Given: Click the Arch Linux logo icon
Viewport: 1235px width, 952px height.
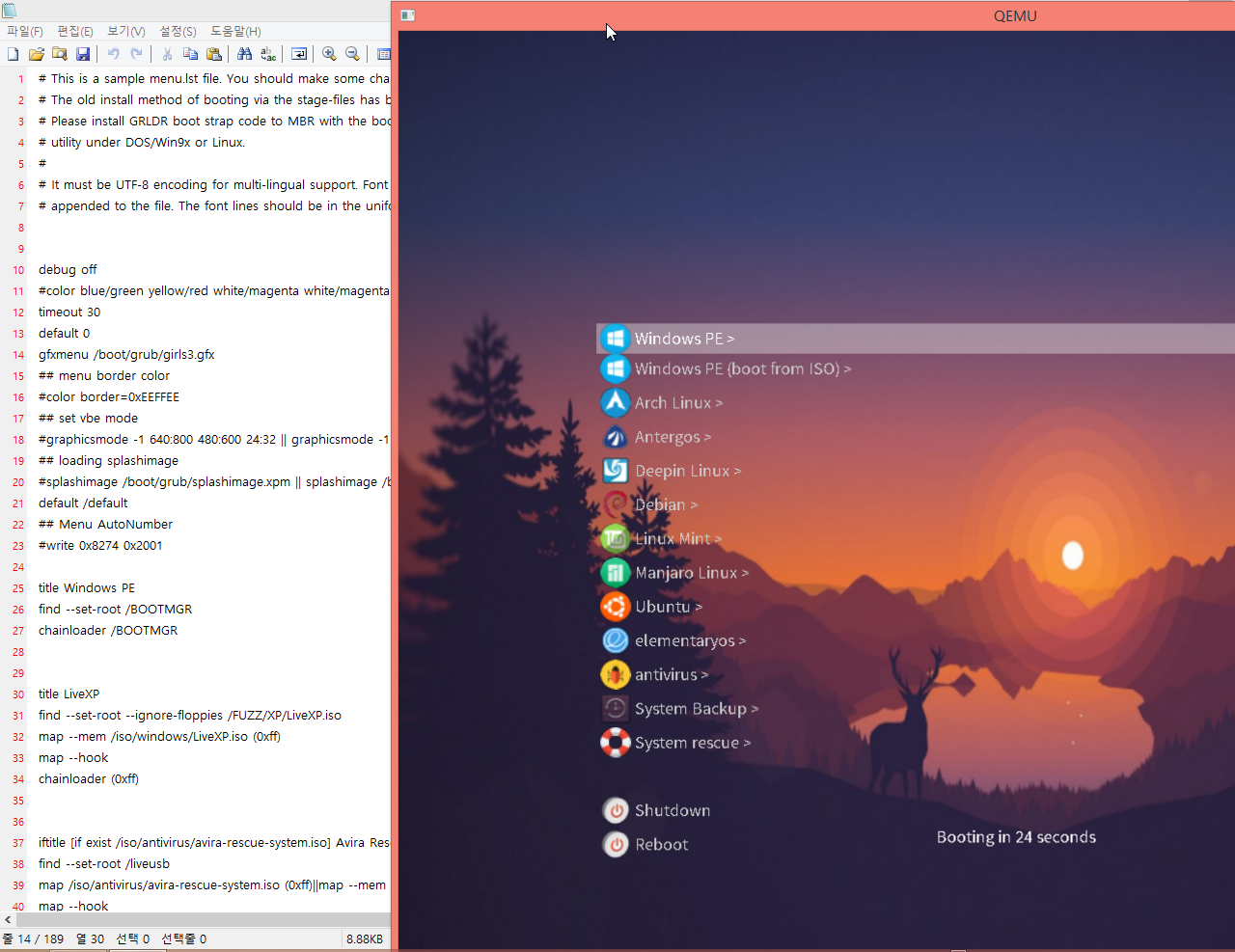Looking at the screenshot, I should point(616,402).
